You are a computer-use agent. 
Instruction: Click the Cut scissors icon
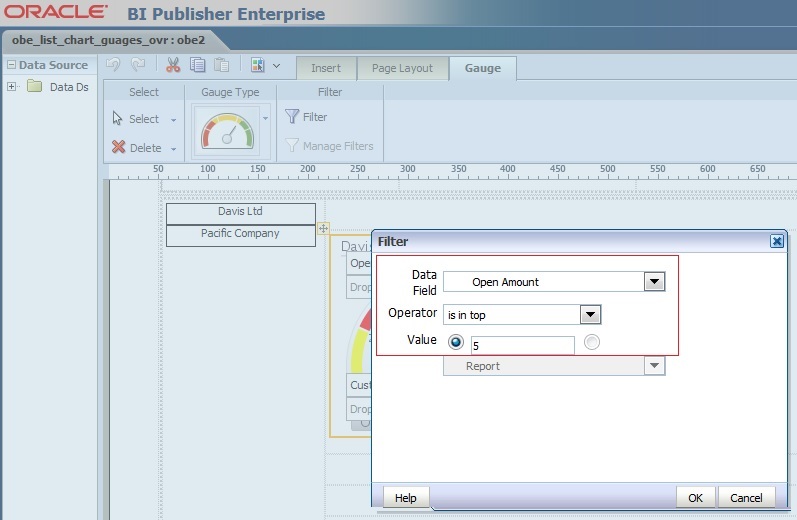tap(173, 65)
